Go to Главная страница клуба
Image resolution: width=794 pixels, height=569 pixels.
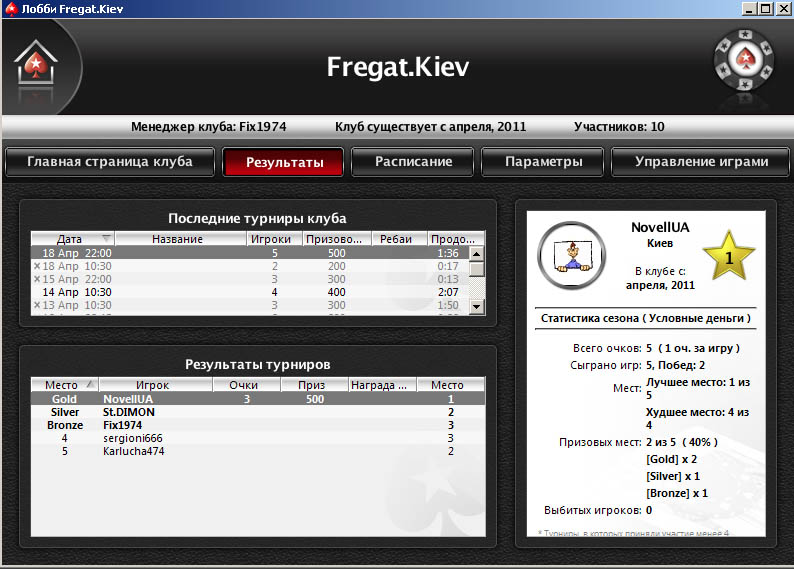click(x=108, y=162)
